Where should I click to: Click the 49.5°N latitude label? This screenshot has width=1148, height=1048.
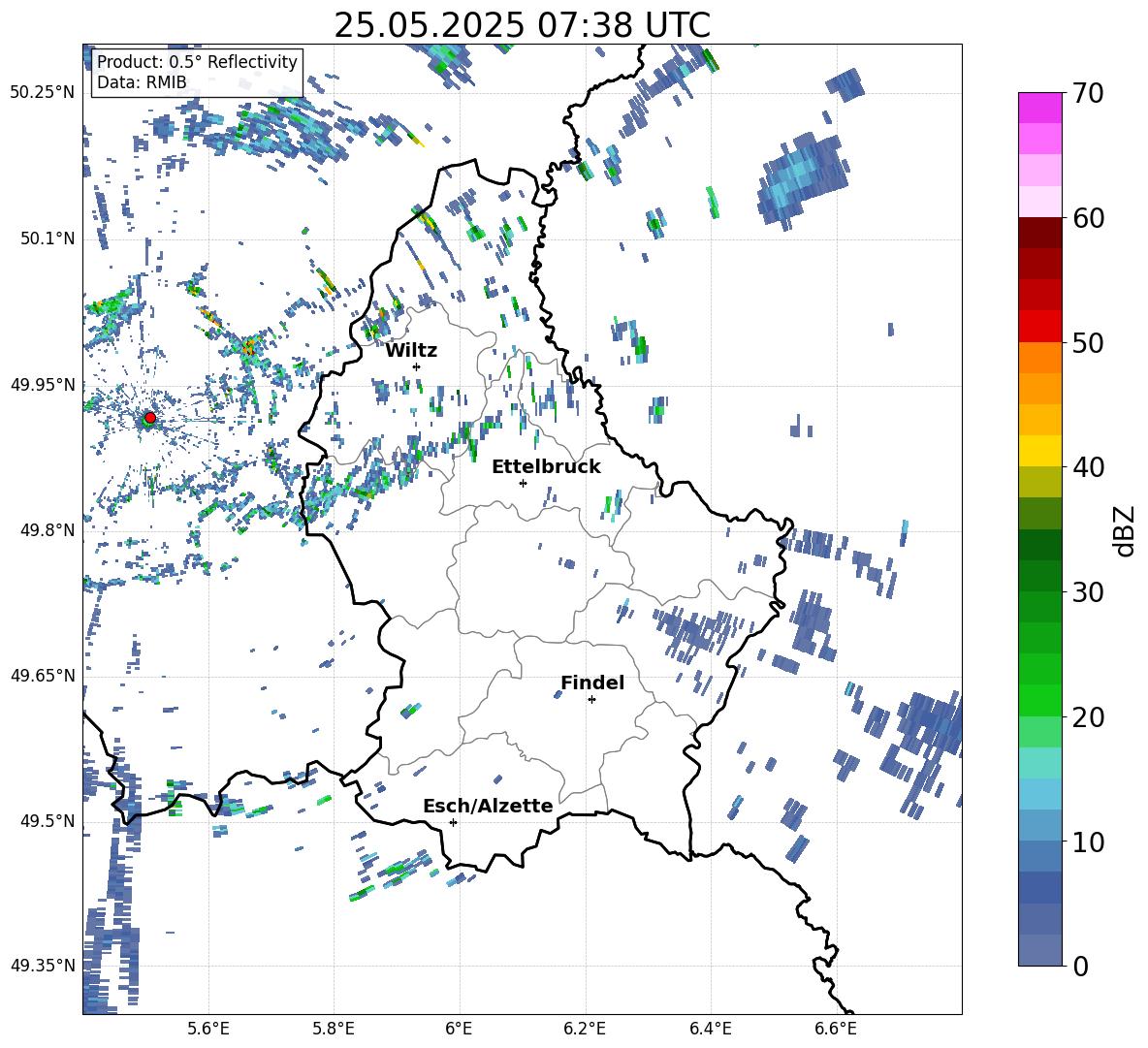[x=48, y=820]
